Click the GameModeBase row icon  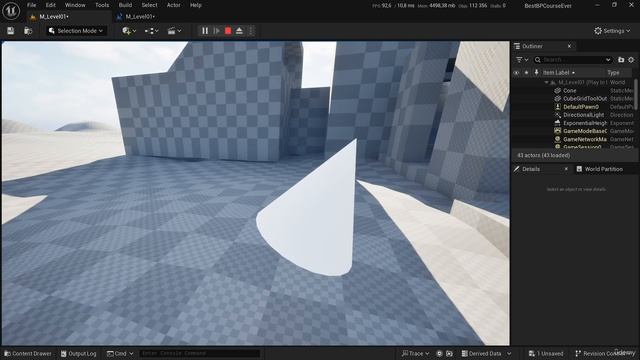558,131
